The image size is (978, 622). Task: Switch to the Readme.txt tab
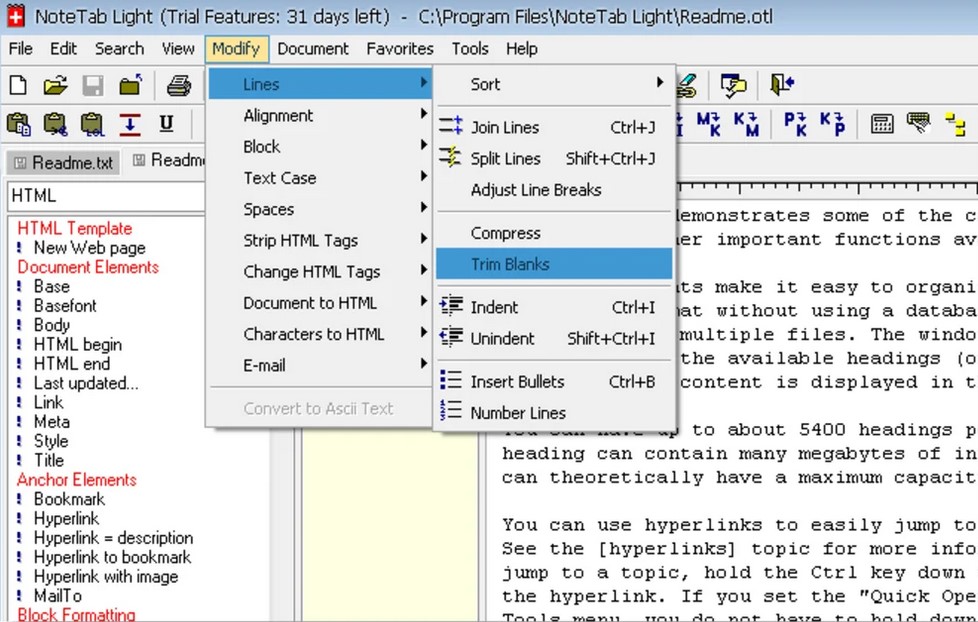click(x=63, y=163)
